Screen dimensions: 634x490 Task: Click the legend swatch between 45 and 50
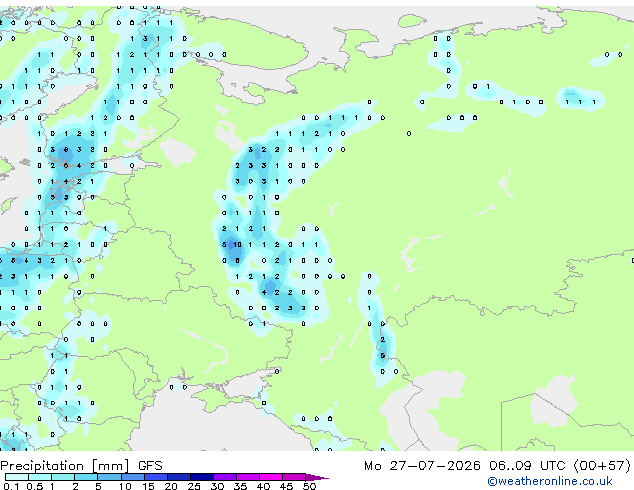[x=294, y=477]
